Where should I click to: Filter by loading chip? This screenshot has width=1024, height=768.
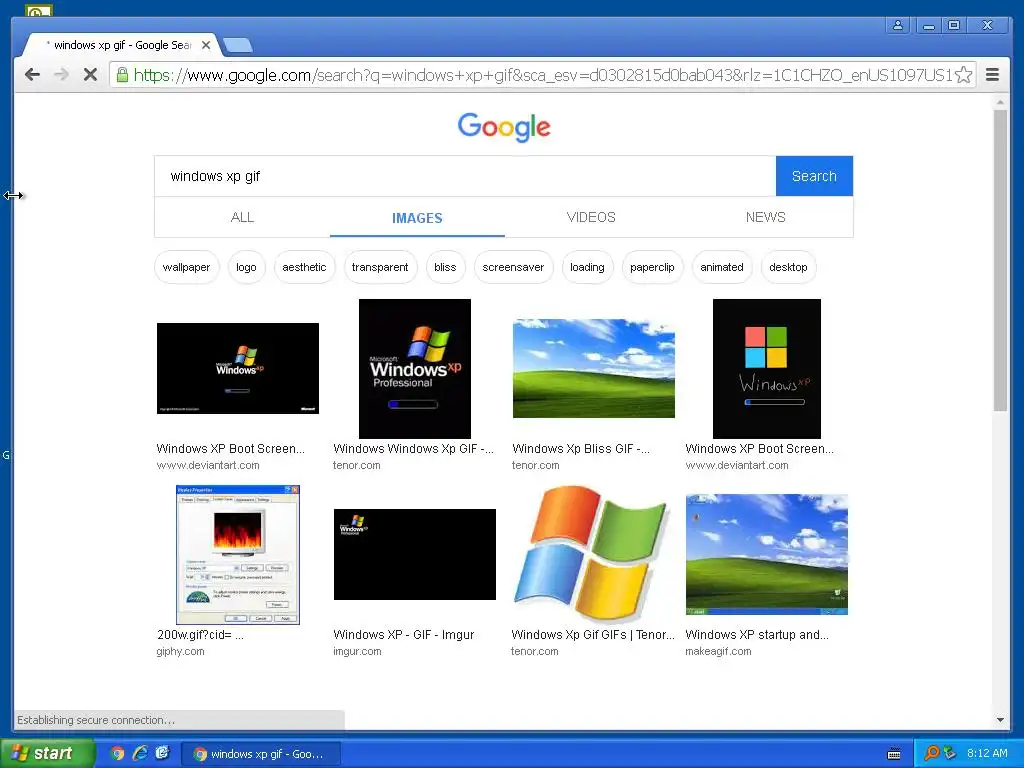pyautogui.click(x=587, y=267)
